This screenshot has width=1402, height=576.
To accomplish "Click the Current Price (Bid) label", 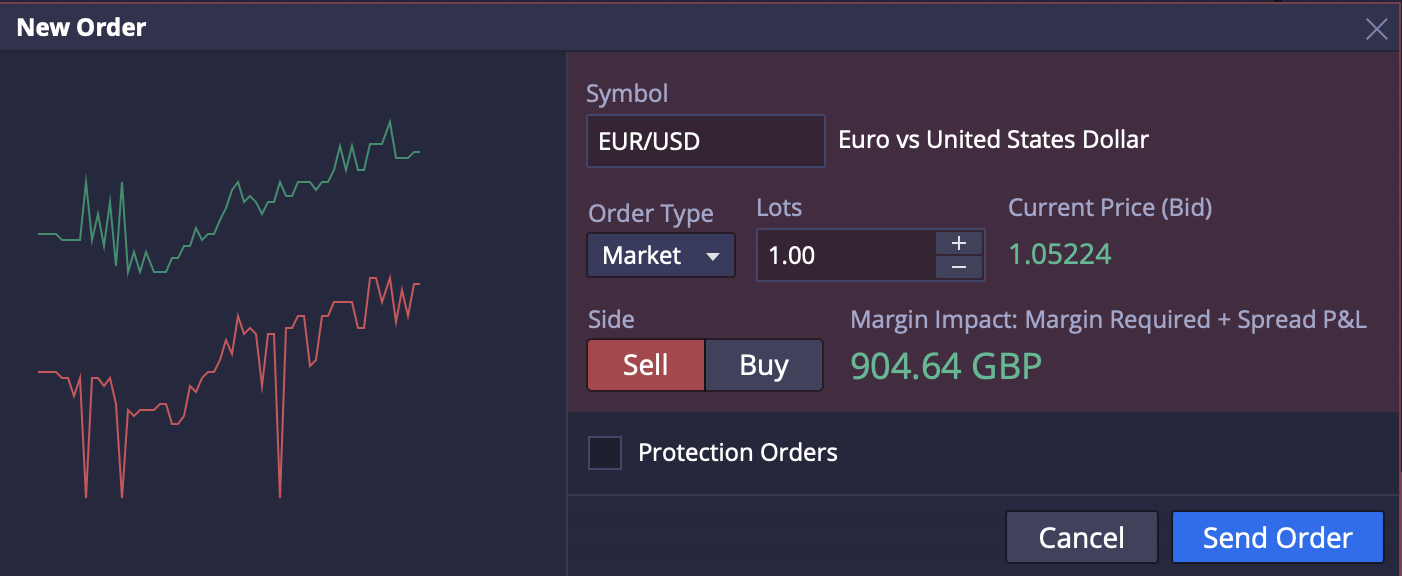I will 1109,208.
